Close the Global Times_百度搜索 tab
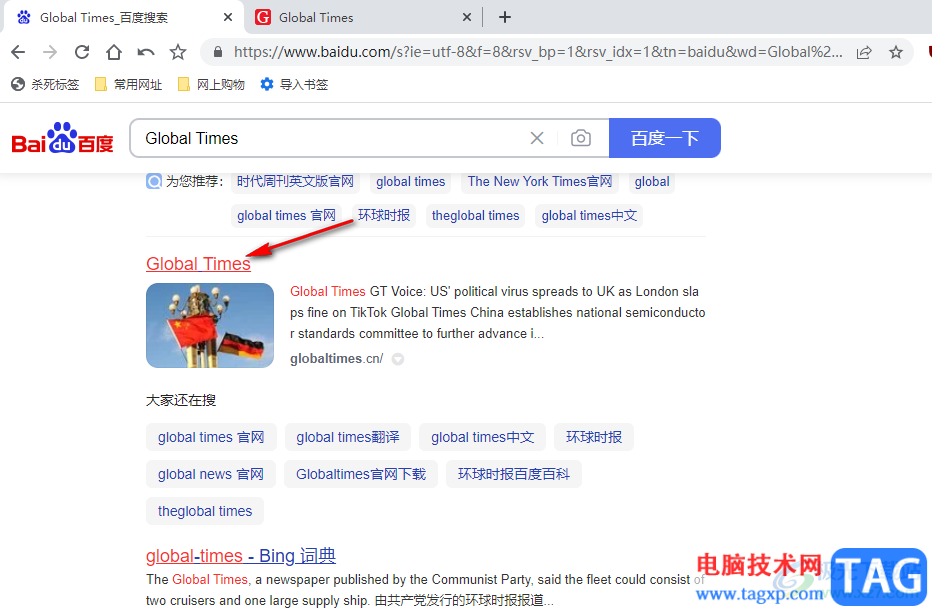932x609 pixels. click(228, 17)
